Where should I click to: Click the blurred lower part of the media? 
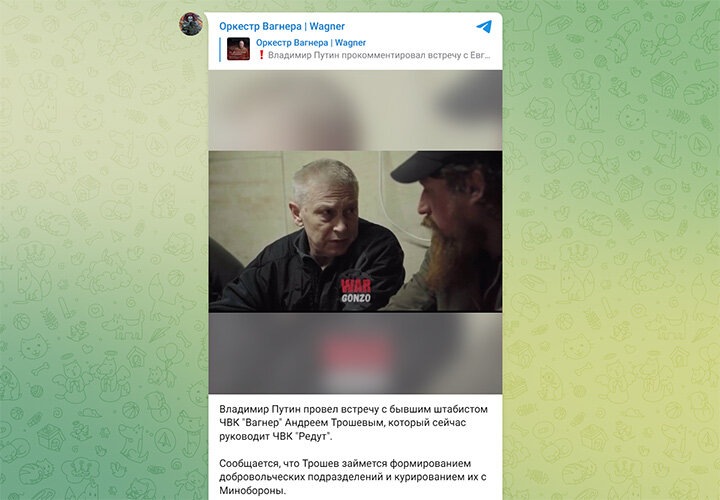[x=355, y=353]
